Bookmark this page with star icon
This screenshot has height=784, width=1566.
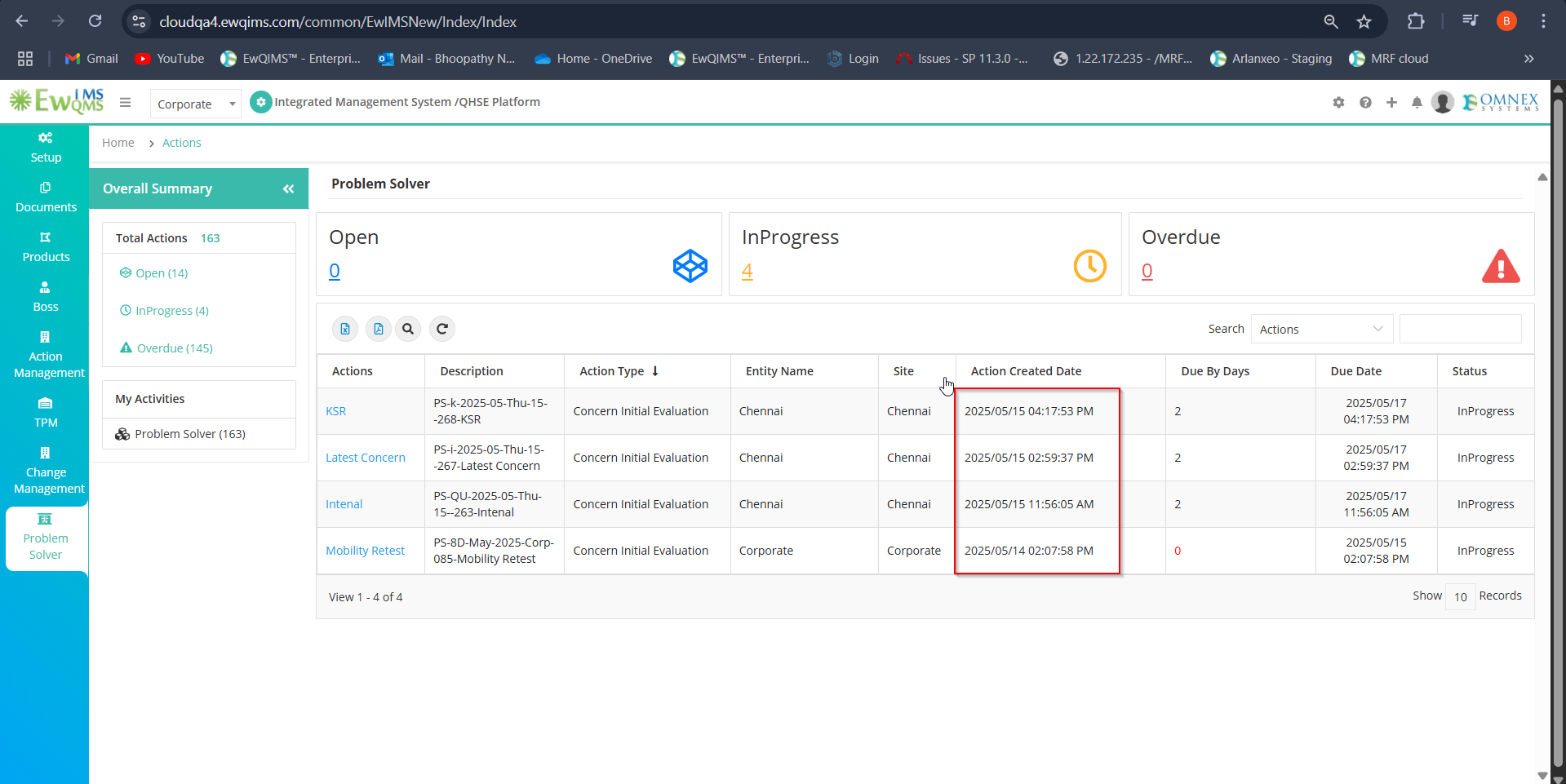tap(1364, 22)
